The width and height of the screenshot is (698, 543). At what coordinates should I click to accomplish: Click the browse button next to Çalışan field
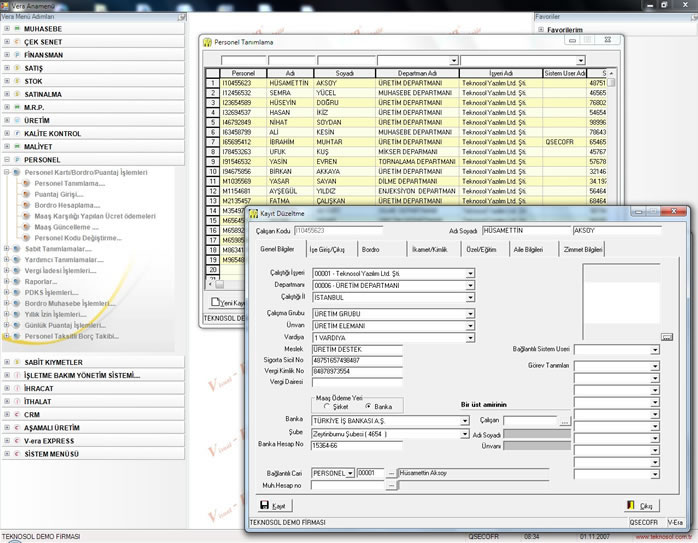click(x=564, y=421)
